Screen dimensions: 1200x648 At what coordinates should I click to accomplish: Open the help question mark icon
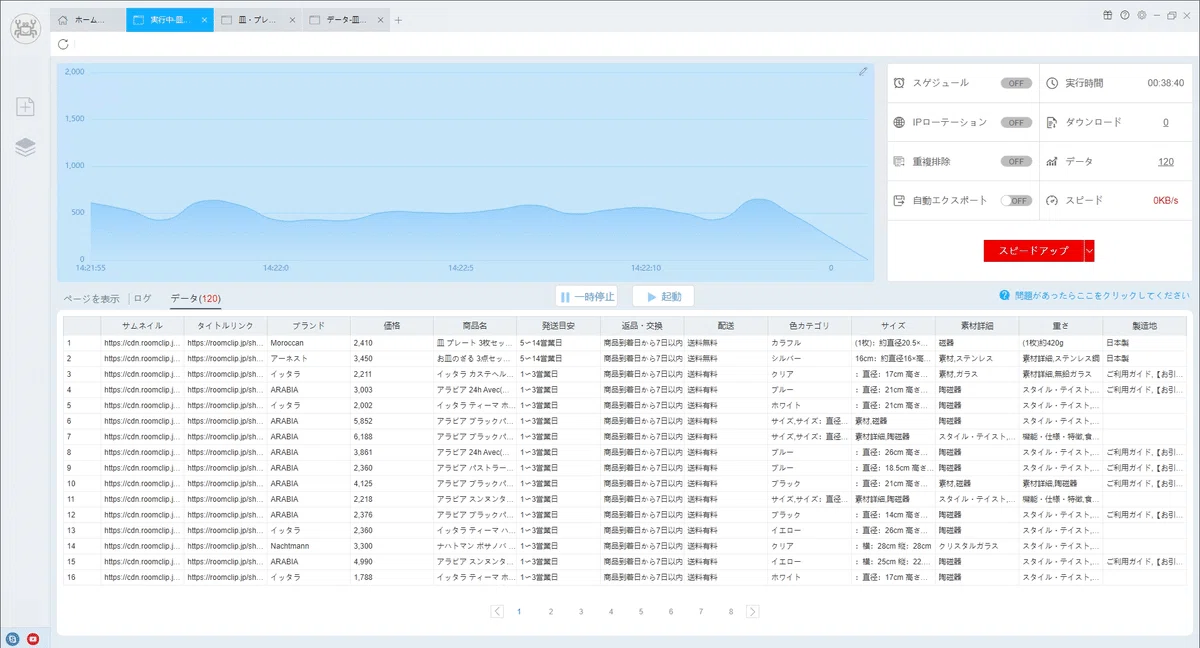[1125, 15]
